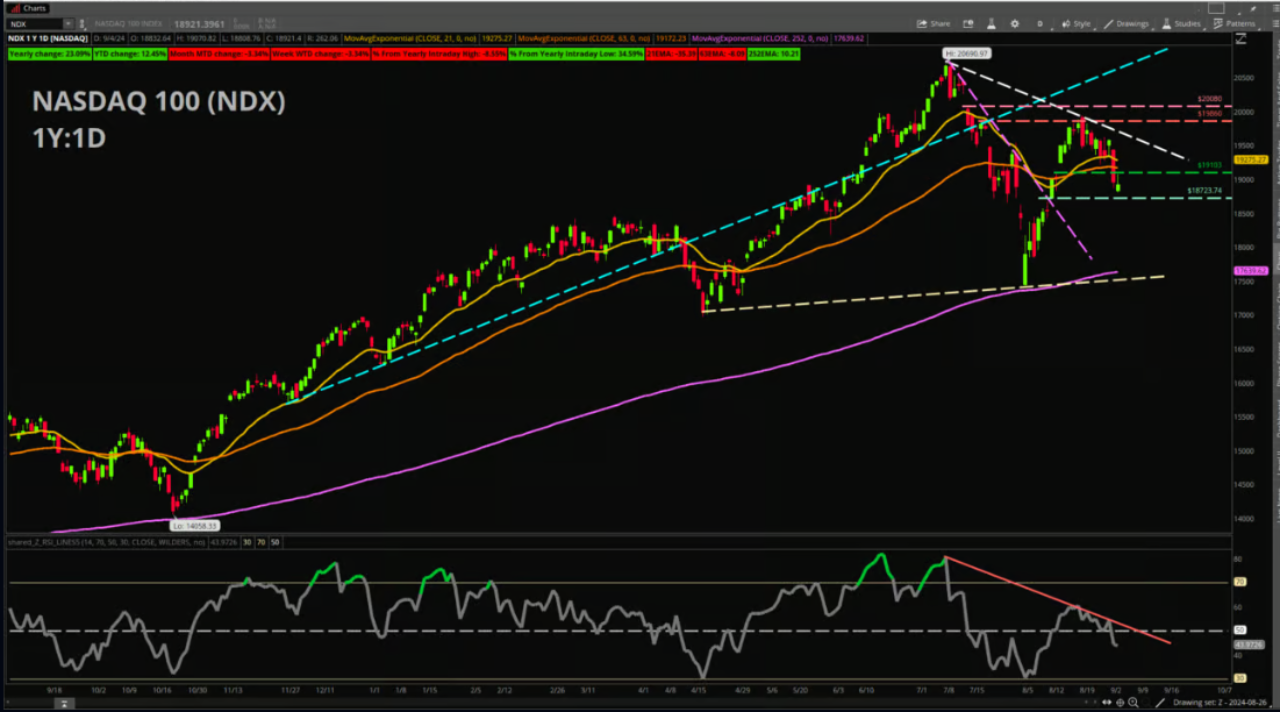Image resolution: width=1280 pixels, height=712 pixels.
Task: Click the D timeframe button
Action: click(x=1040, y=23)
